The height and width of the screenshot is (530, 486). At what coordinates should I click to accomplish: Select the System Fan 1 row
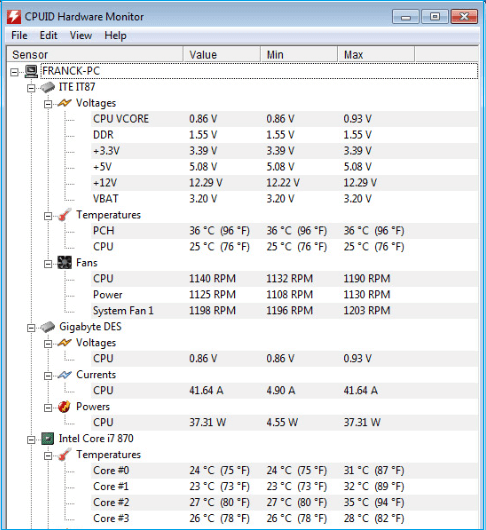click(284, 310)
